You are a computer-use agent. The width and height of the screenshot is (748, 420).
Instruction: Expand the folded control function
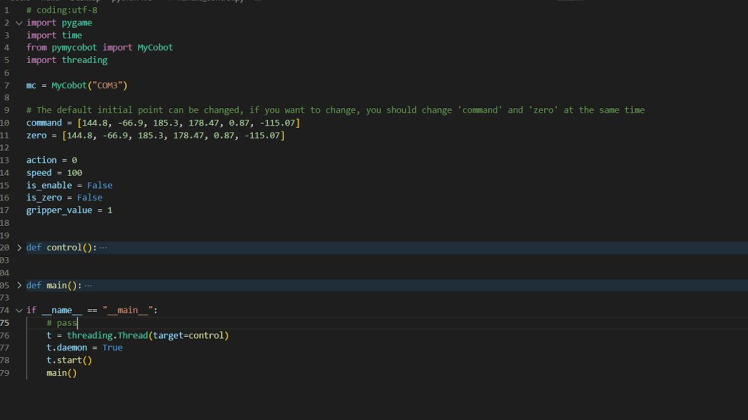[19, 248]
